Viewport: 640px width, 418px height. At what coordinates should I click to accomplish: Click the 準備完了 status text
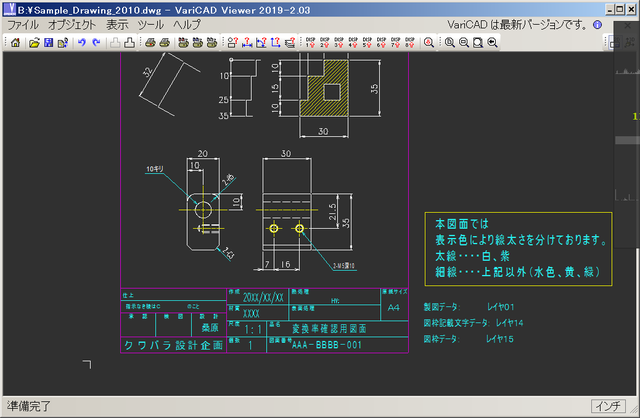[x=29, y=406]
